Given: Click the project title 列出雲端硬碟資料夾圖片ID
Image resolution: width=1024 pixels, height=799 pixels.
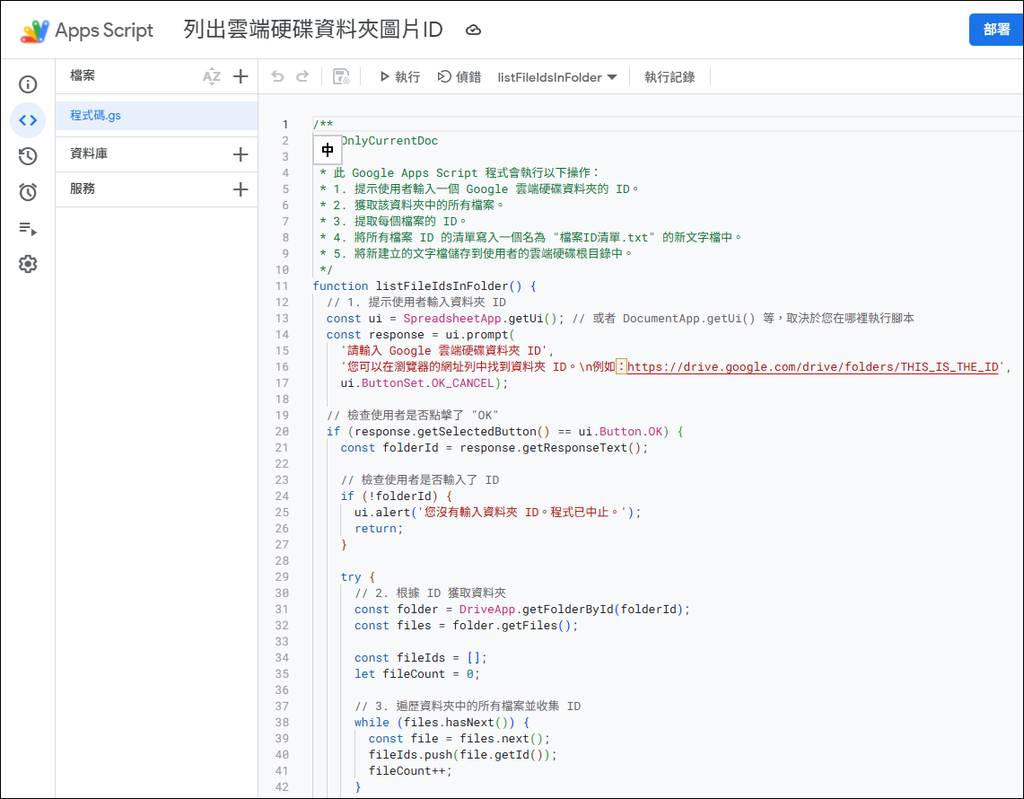Looking at the screenshot, I should tap(313, 30).
